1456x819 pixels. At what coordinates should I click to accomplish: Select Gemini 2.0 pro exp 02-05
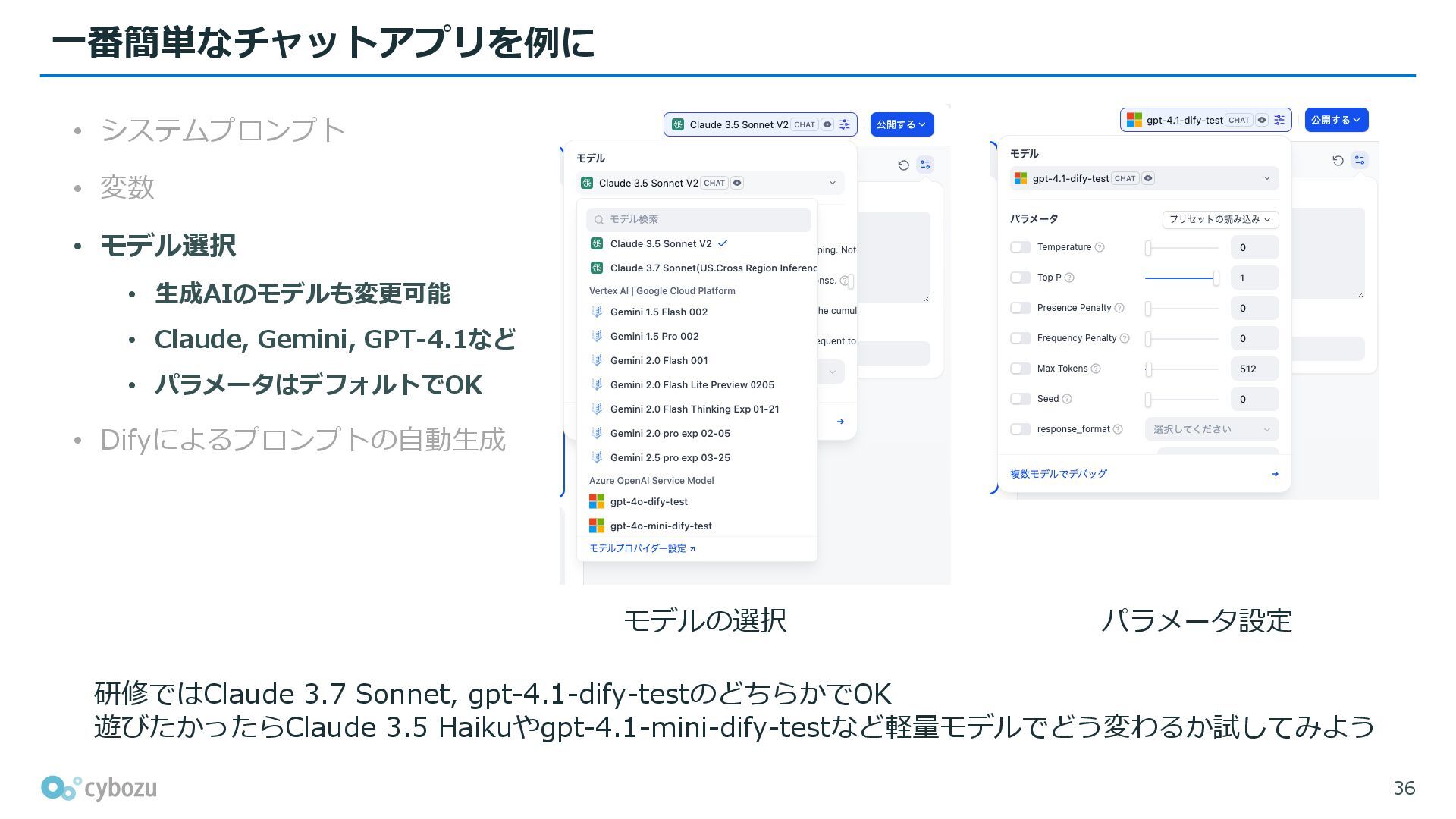click(697, 433)
